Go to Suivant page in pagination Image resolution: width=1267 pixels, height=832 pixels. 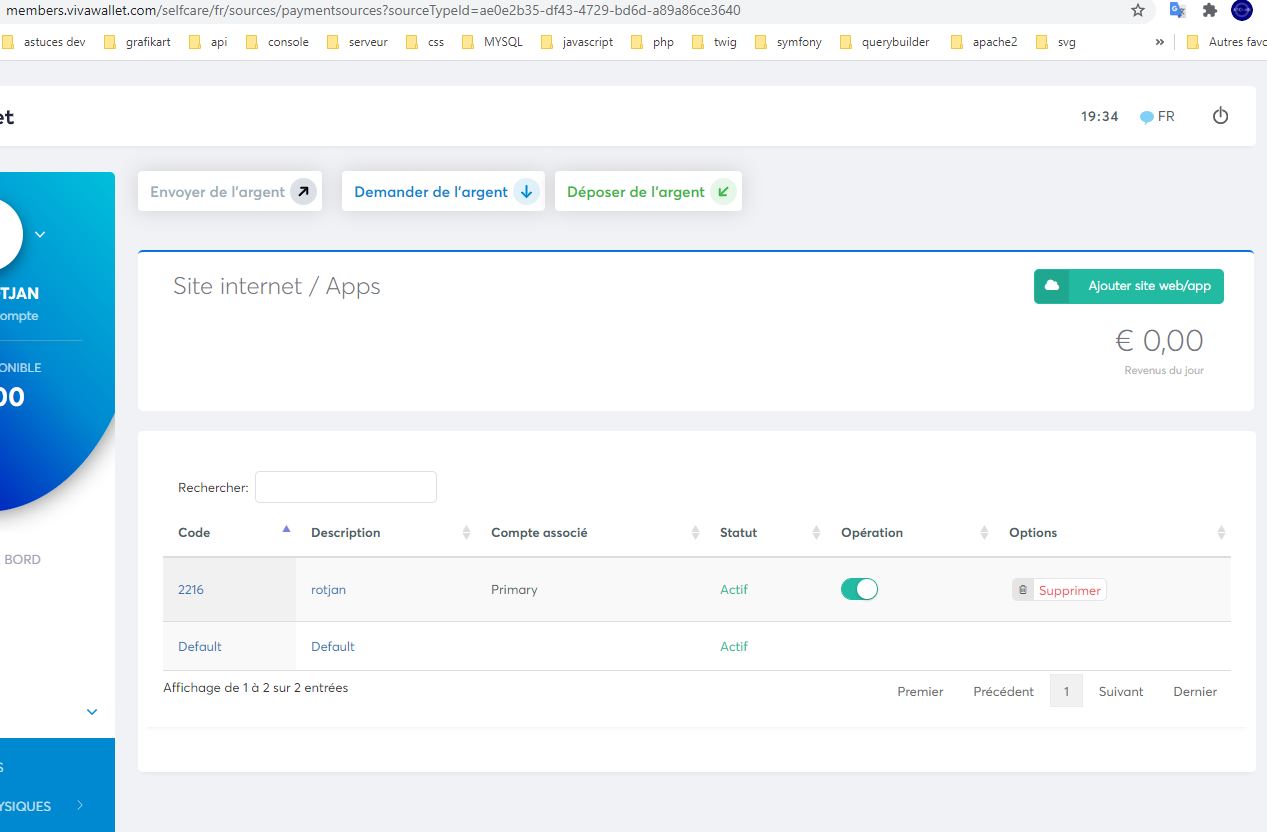point(1121,691)
